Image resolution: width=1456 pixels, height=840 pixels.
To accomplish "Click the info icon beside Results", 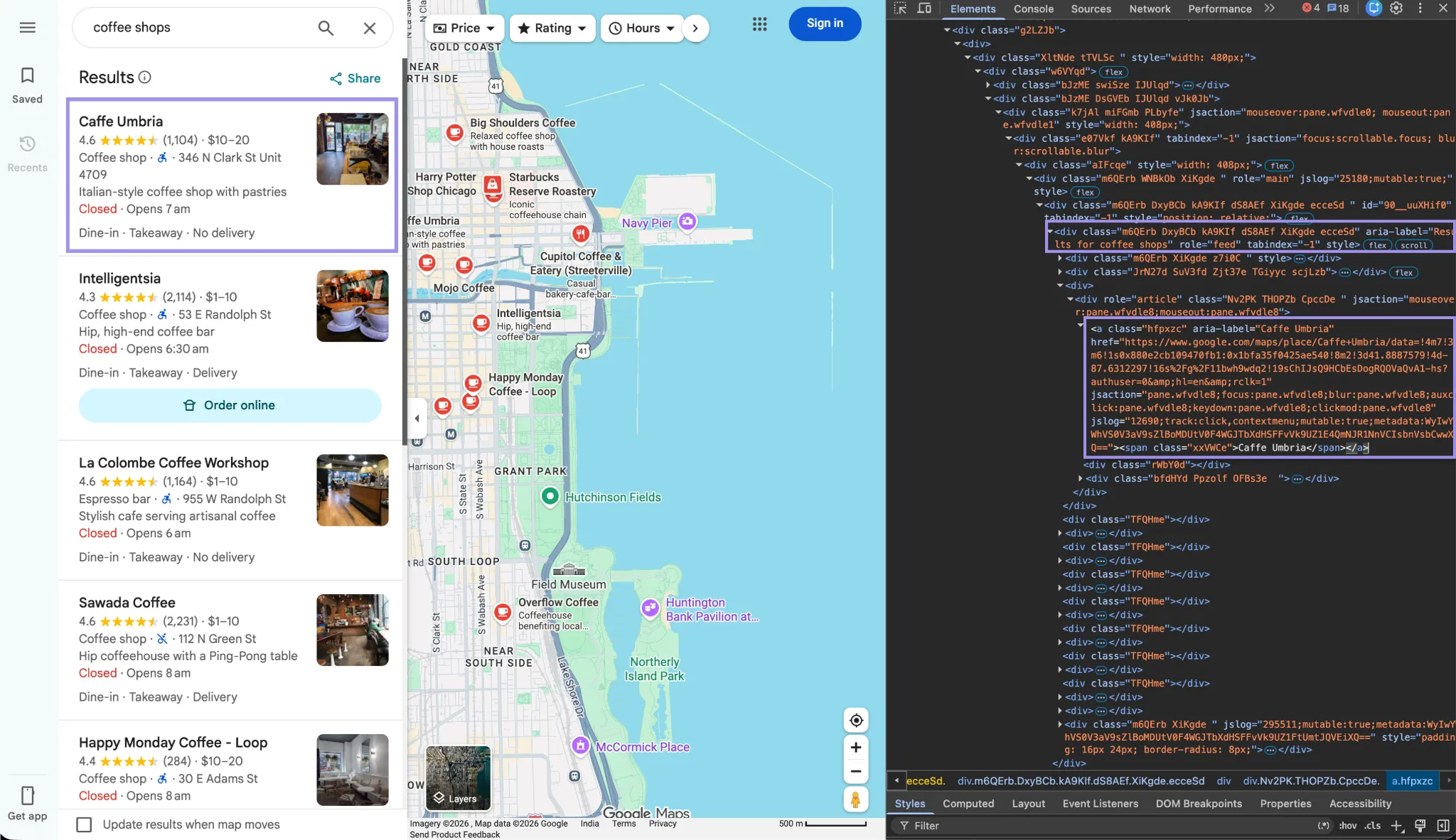I will (x=145, y=77).
